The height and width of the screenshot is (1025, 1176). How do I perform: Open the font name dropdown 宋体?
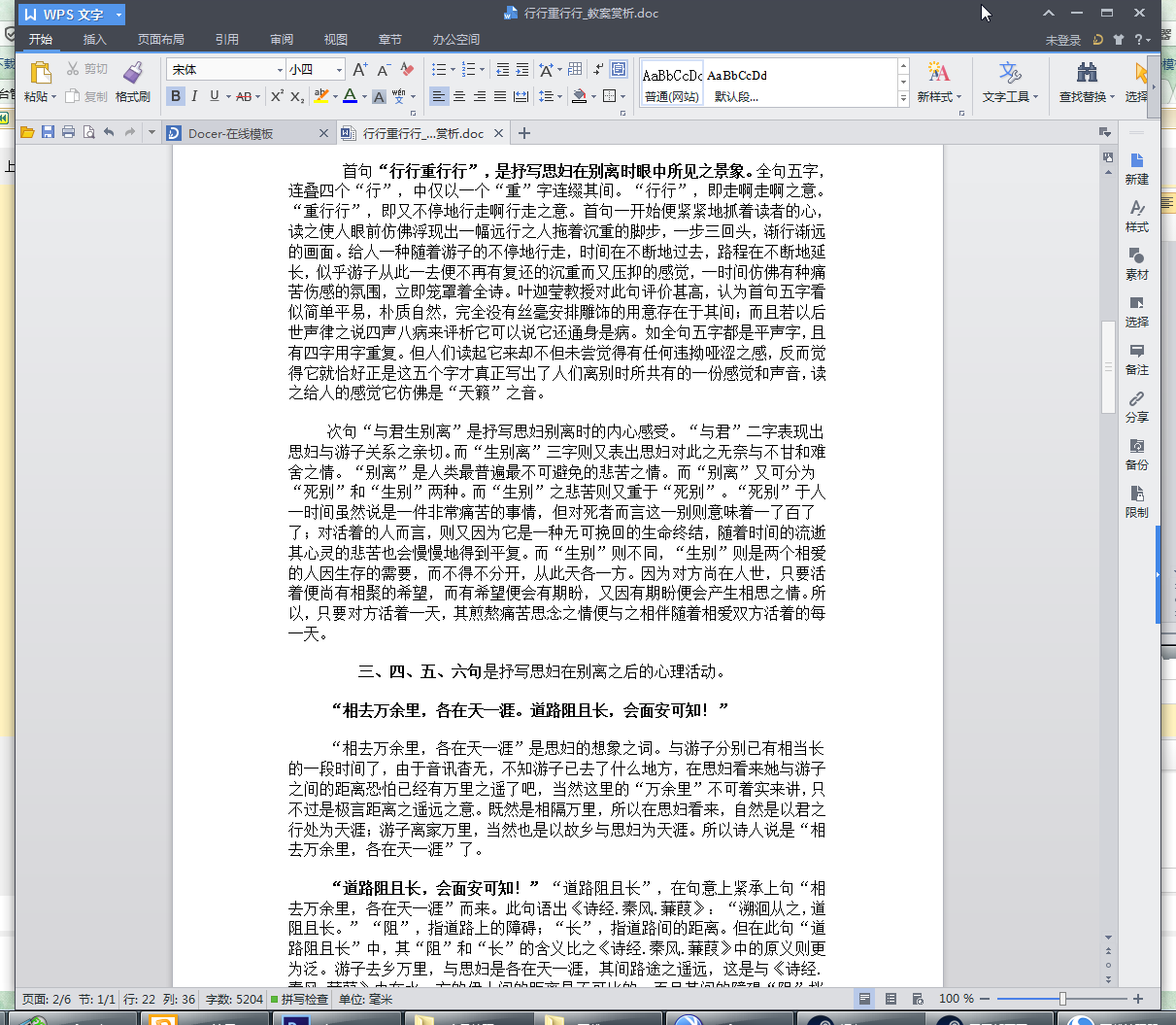coord(280,70)
